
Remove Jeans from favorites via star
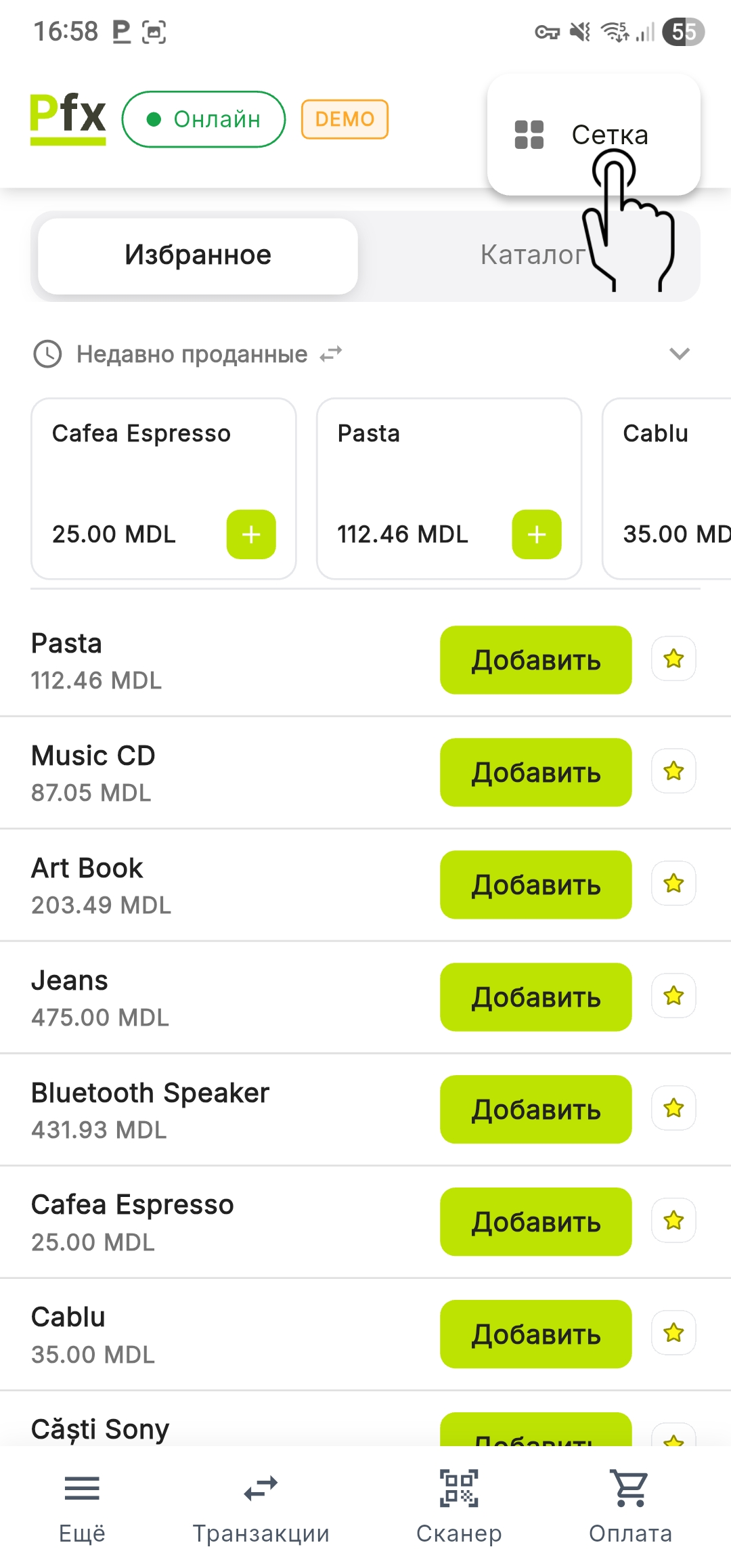coord(673,996)
